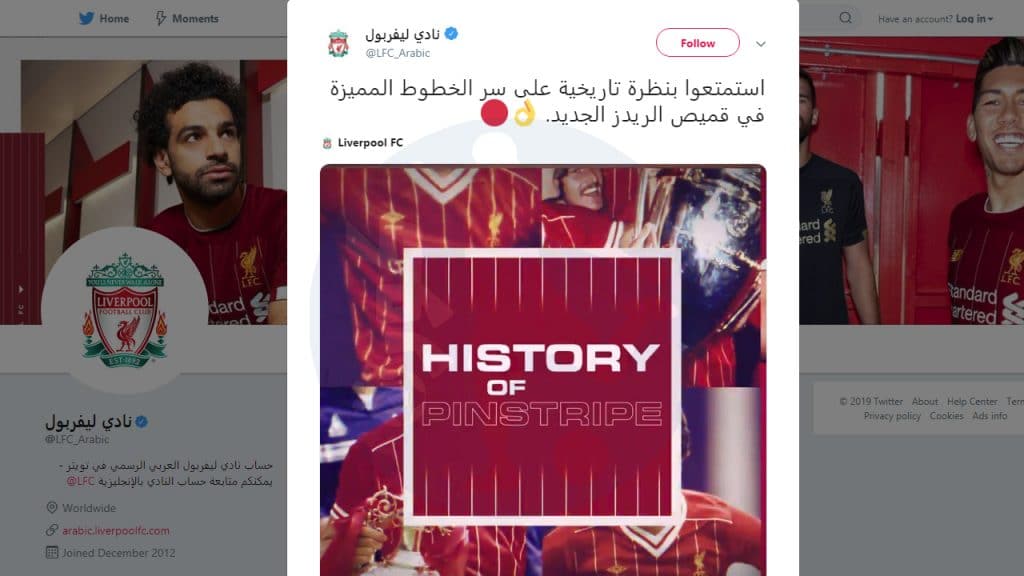Image resolution: width=1024 pixels, height=576 pixels.
Task: Open Moments via the lightning bolt icon
Action: click(161, 18)
